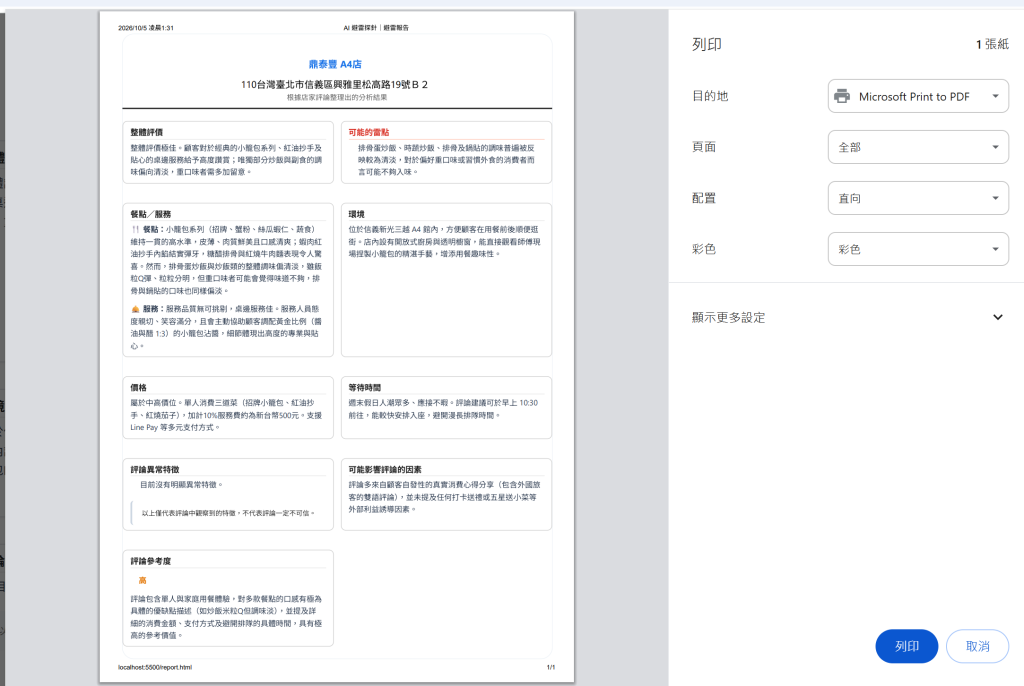This screenshot has height=686, width=1024.
Task: Click the 鼎泰豐 A4店 title link
Action: (x=335, y=64)
